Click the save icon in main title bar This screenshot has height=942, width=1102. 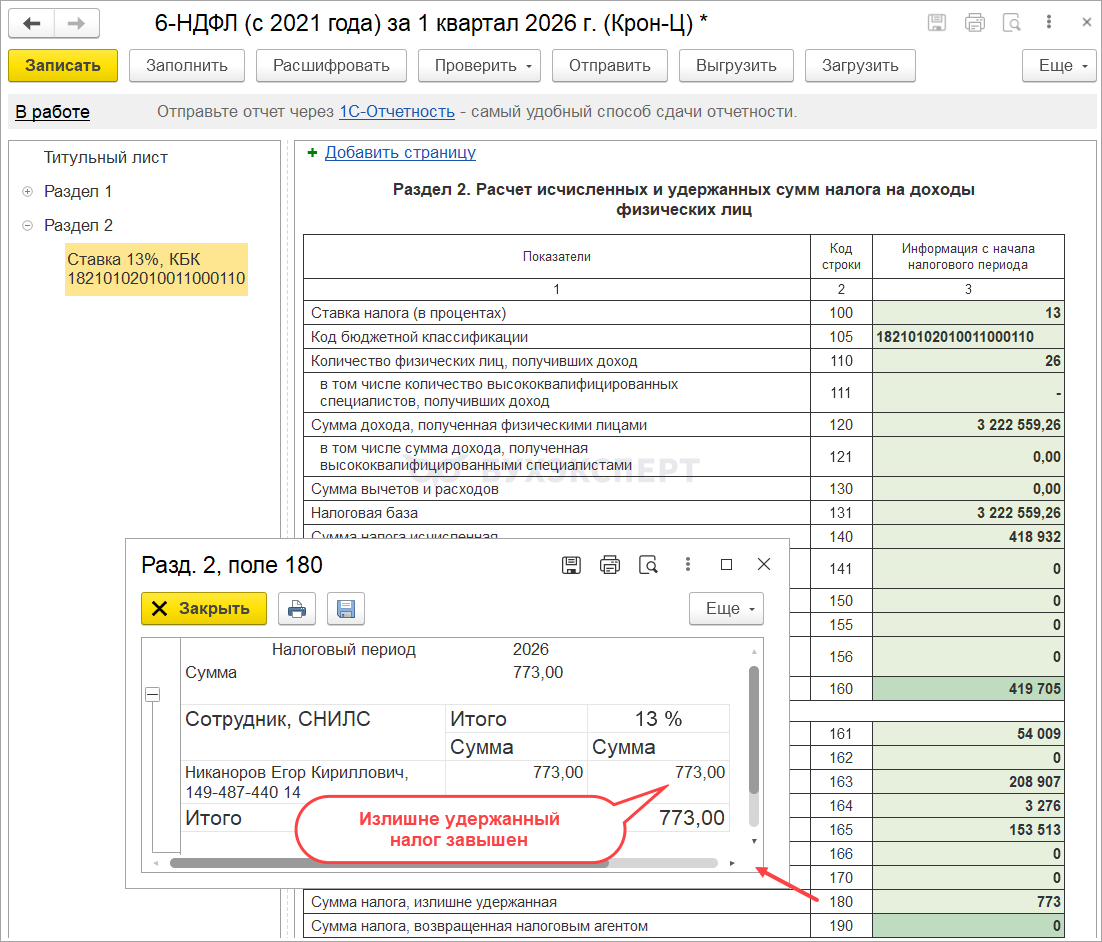click(937, 24)
